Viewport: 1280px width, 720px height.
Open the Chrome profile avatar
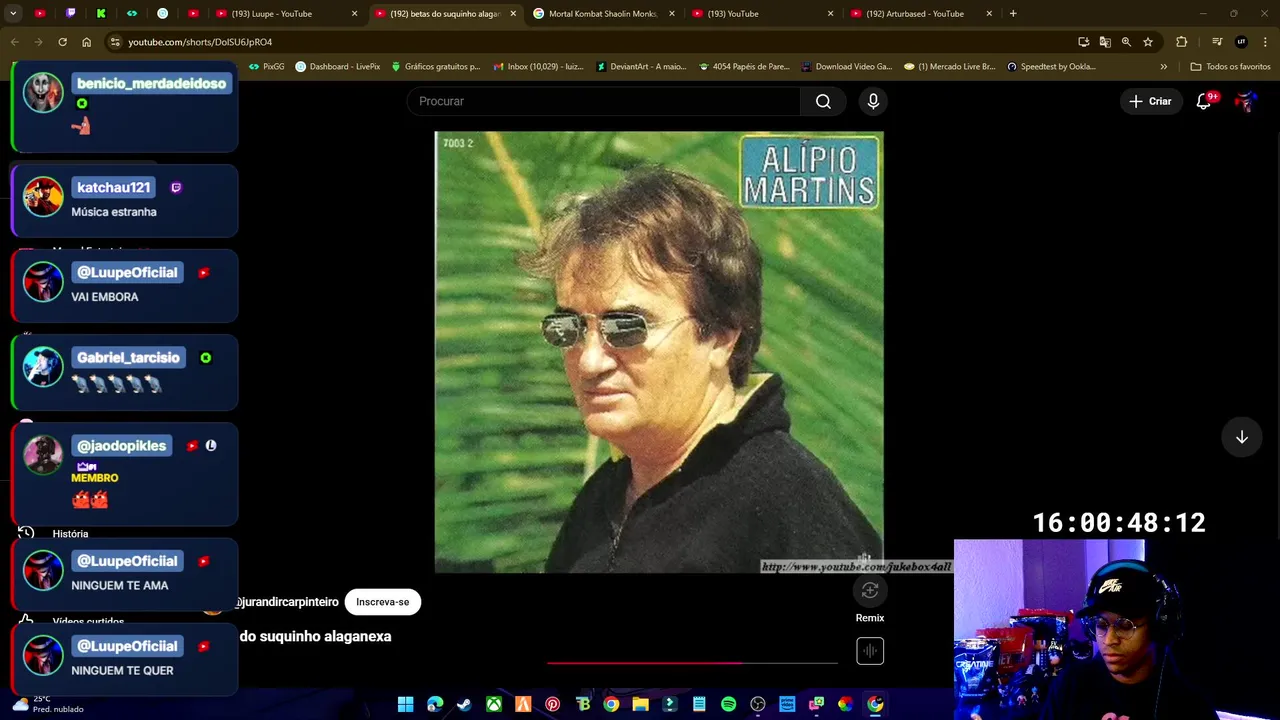[1241, 42]
